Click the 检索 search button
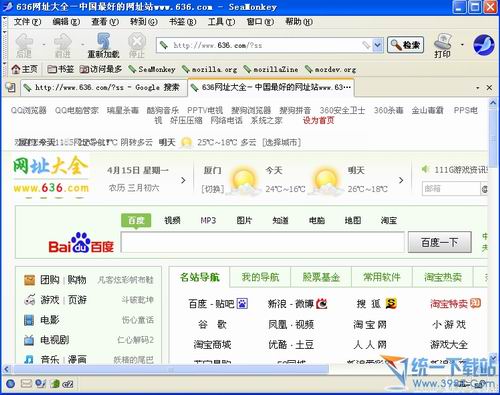The width and height of the screenshot is (500, 395). [x=405, y=45]
